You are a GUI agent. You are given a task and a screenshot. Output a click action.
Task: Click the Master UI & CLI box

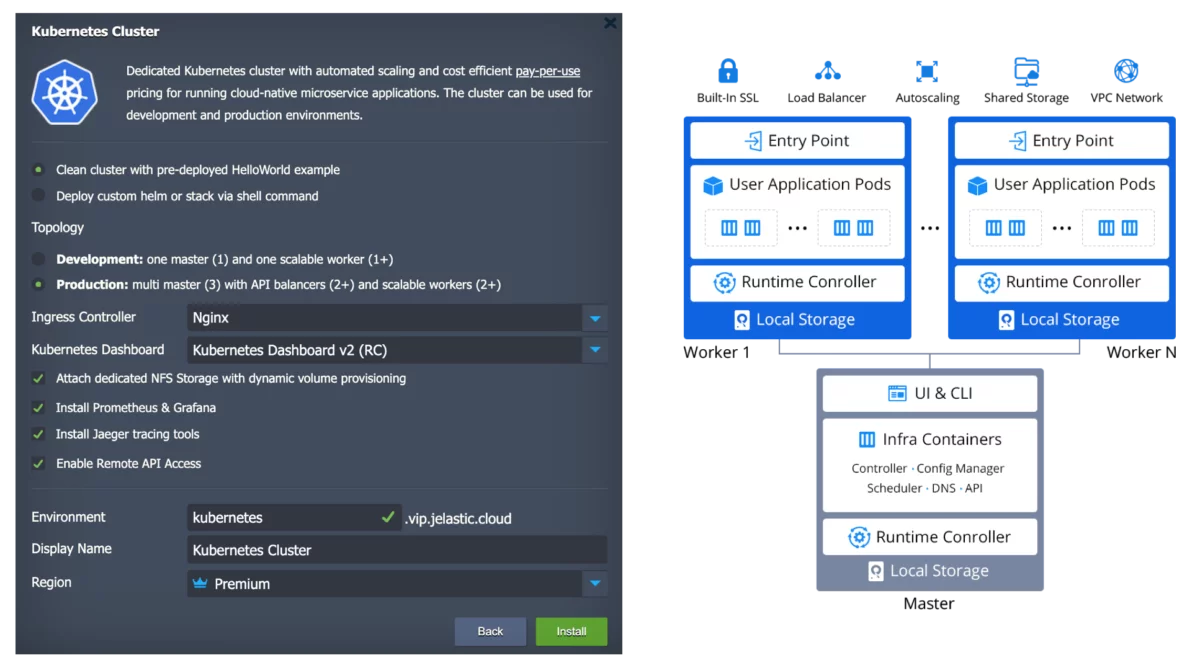tap(930, 394)
